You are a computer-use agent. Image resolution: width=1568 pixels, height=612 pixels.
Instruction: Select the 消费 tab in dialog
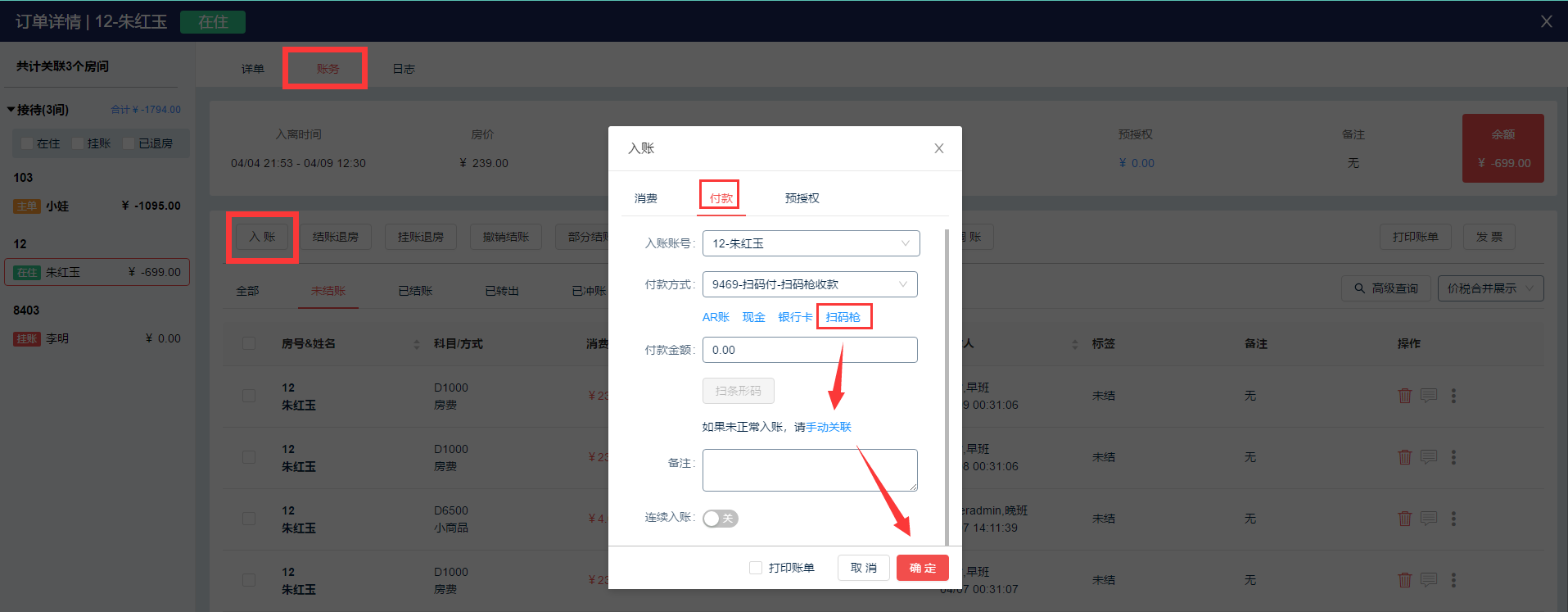click(x=646, y=198)
